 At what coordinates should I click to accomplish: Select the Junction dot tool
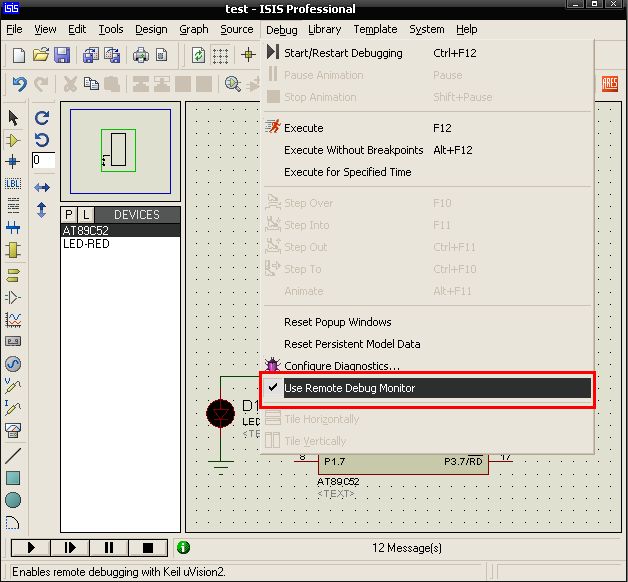point(13,162)
